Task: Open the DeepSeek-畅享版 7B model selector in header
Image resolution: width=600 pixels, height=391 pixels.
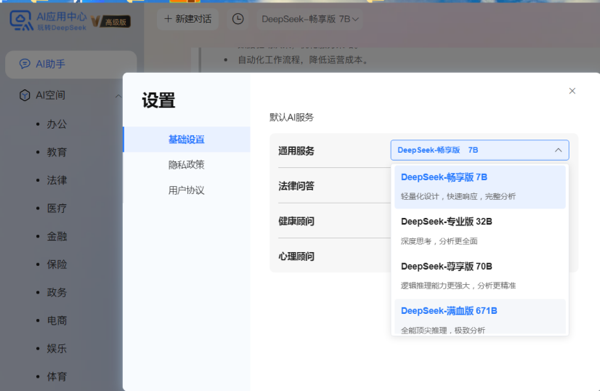Action: tap(310, 19)
